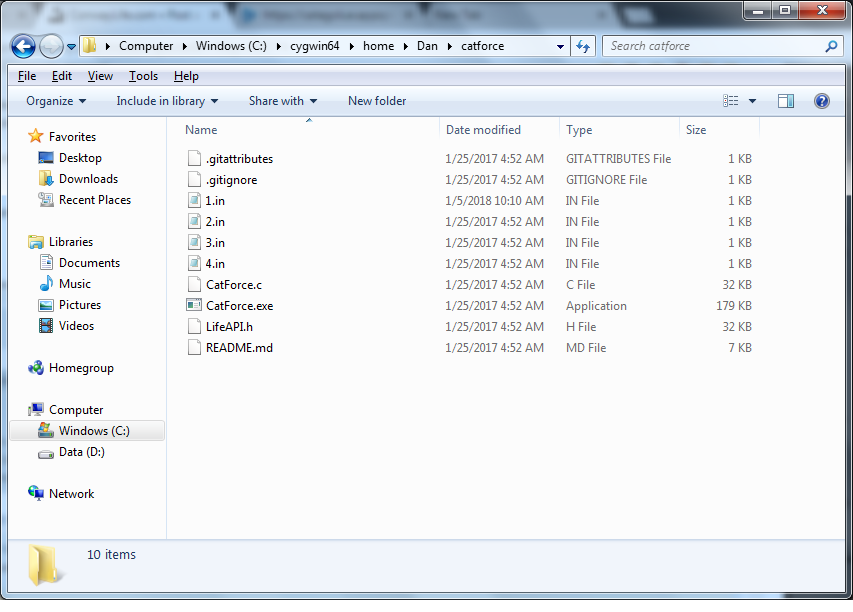Viewport: 853px width, 612px height.
Task: Click the GITATTRIBUTES File type text
Action: pos(619,159)
